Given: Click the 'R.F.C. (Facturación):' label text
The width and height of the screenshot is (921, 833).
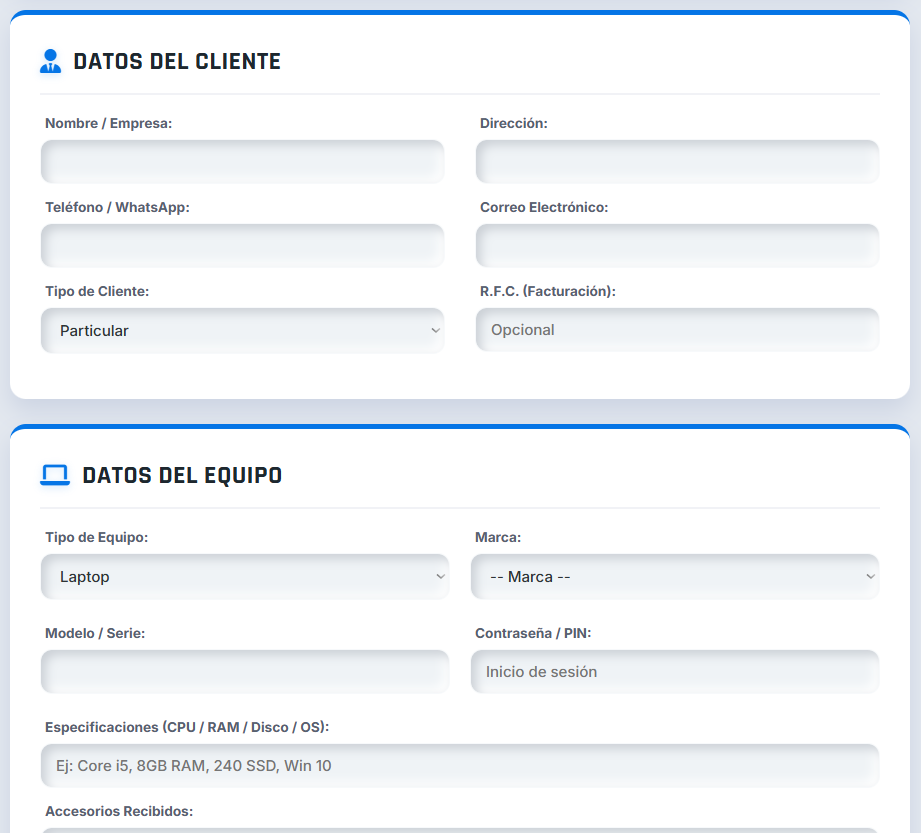Looking at the screenshot, I should click(548, 291).
